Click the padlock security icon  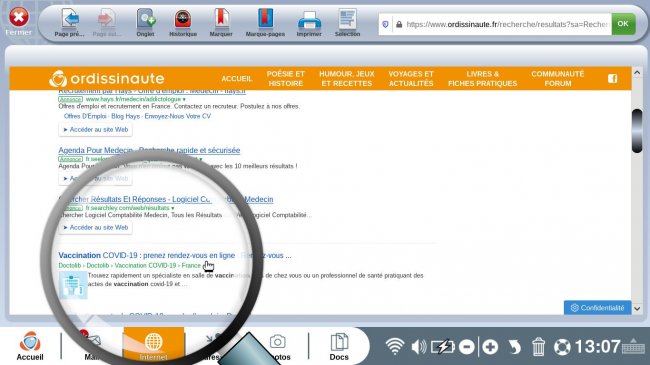[x=399, y=24]
